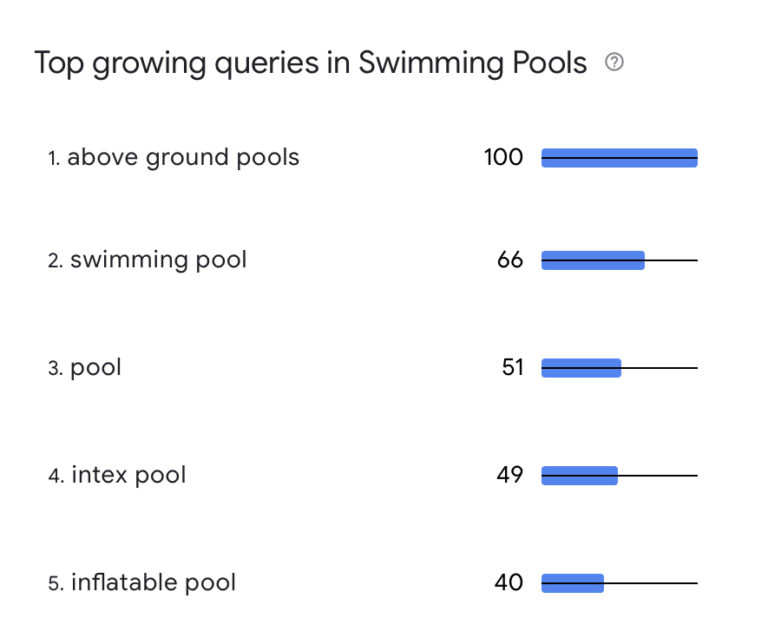This screenshot has height=638, width=768.
Task: Click the blue bar next to score 40
Action: pyautogui.click(x=573, y=582)
